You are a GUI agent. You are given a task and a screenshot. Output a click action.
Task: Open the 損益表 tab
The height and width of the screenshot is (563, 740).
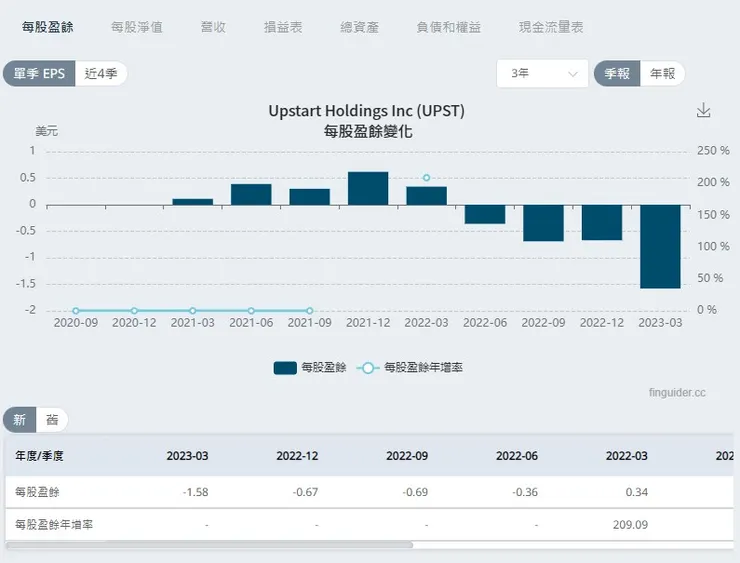[x=283, y=27]
